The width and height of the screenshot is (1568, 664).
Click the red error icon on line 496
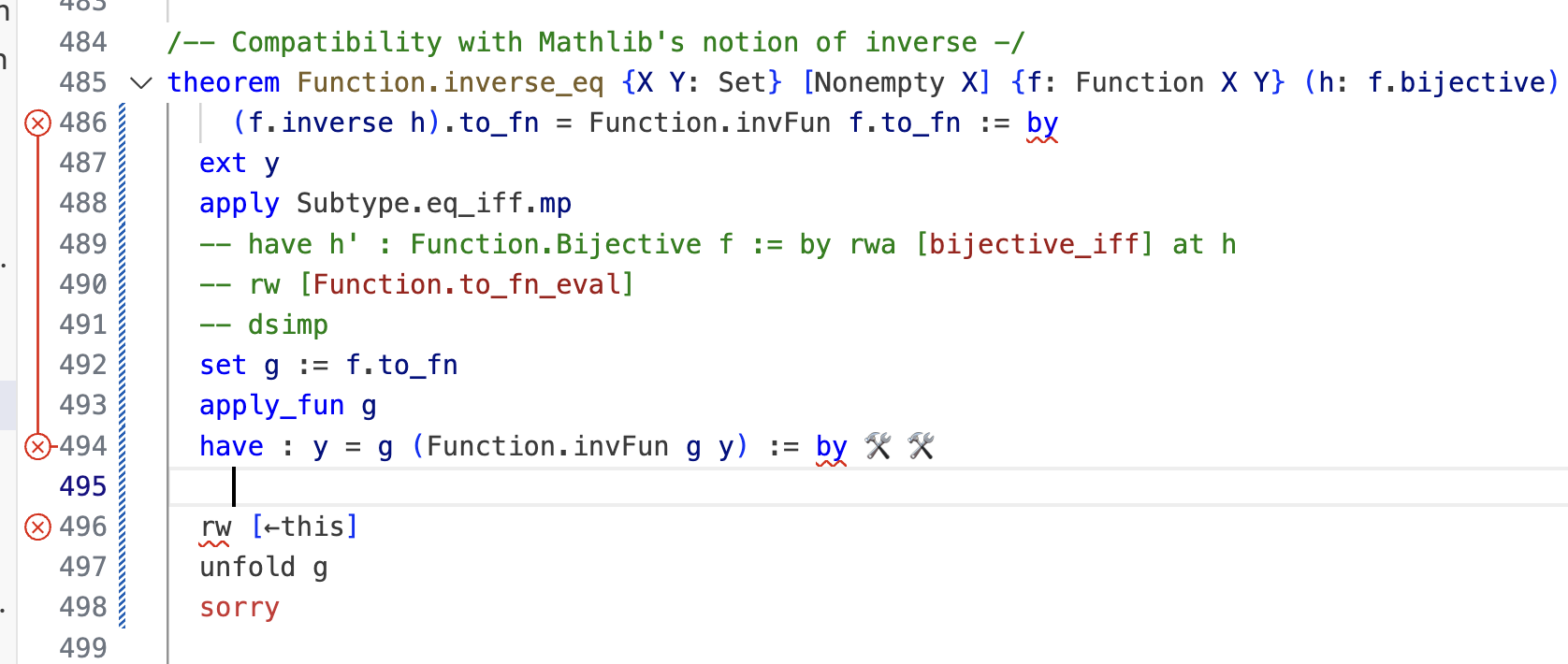point(37,527)
